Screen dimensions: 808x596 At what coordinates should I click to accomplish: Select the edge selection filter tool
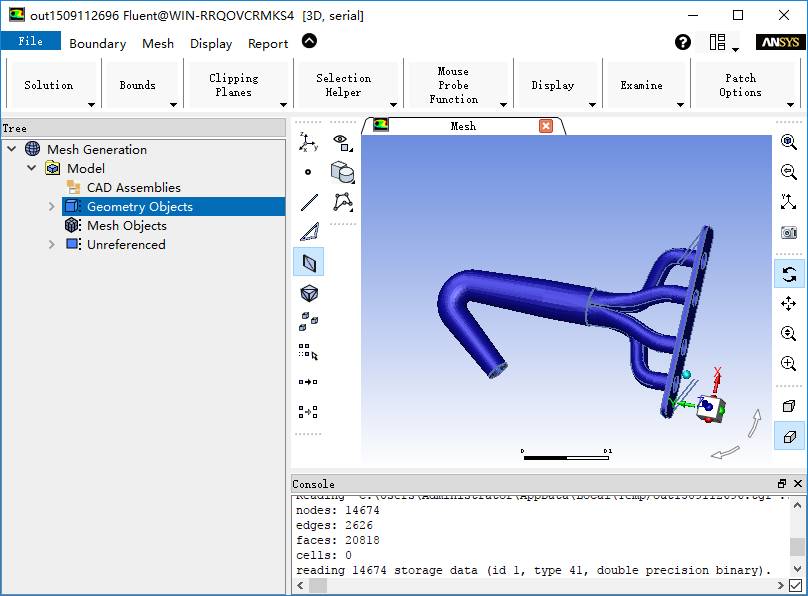click(309, 202)
